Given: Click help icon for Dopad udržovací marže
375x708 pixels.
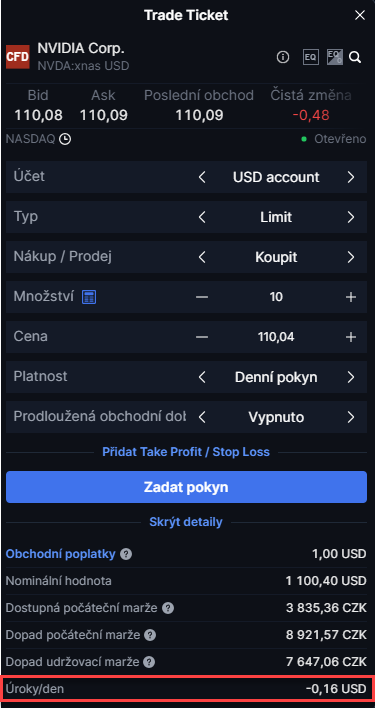Looking at the screenshot, I should point(149,662).
